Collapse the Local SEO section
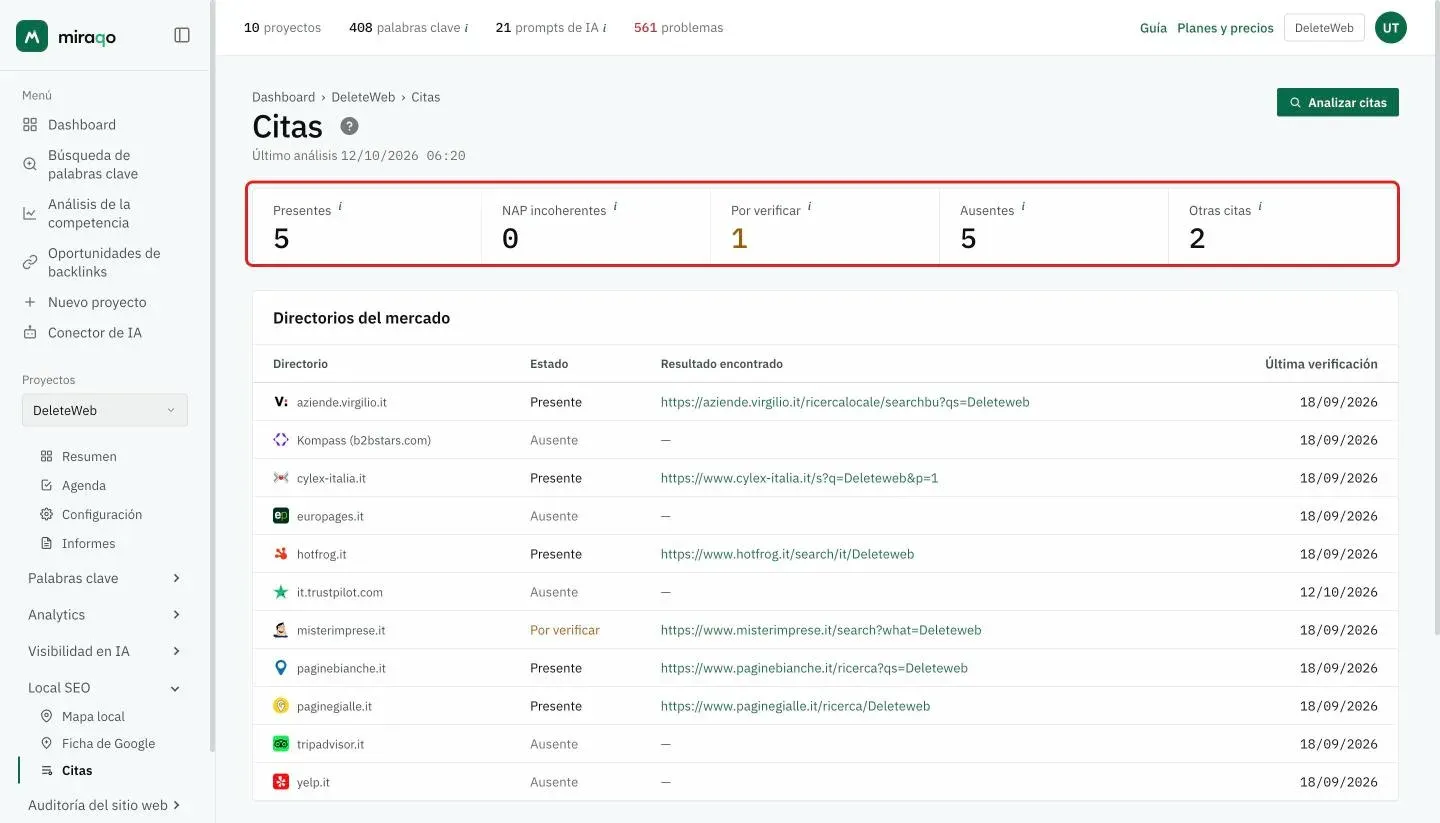1440x823 pixels. click(105, 688)
